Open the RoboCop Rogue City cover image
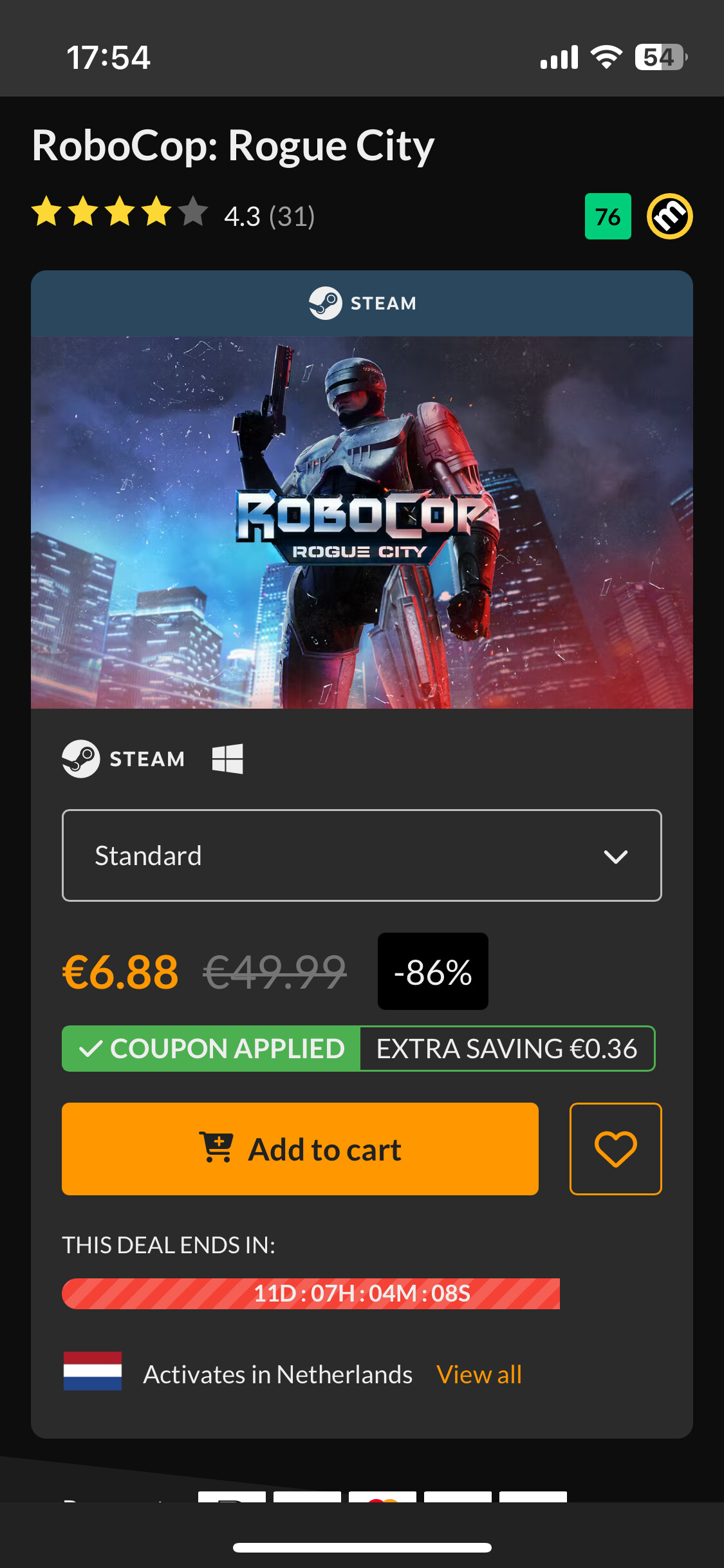The height and width of the screenshot is (1568, 724). click(x=362, y=522)
